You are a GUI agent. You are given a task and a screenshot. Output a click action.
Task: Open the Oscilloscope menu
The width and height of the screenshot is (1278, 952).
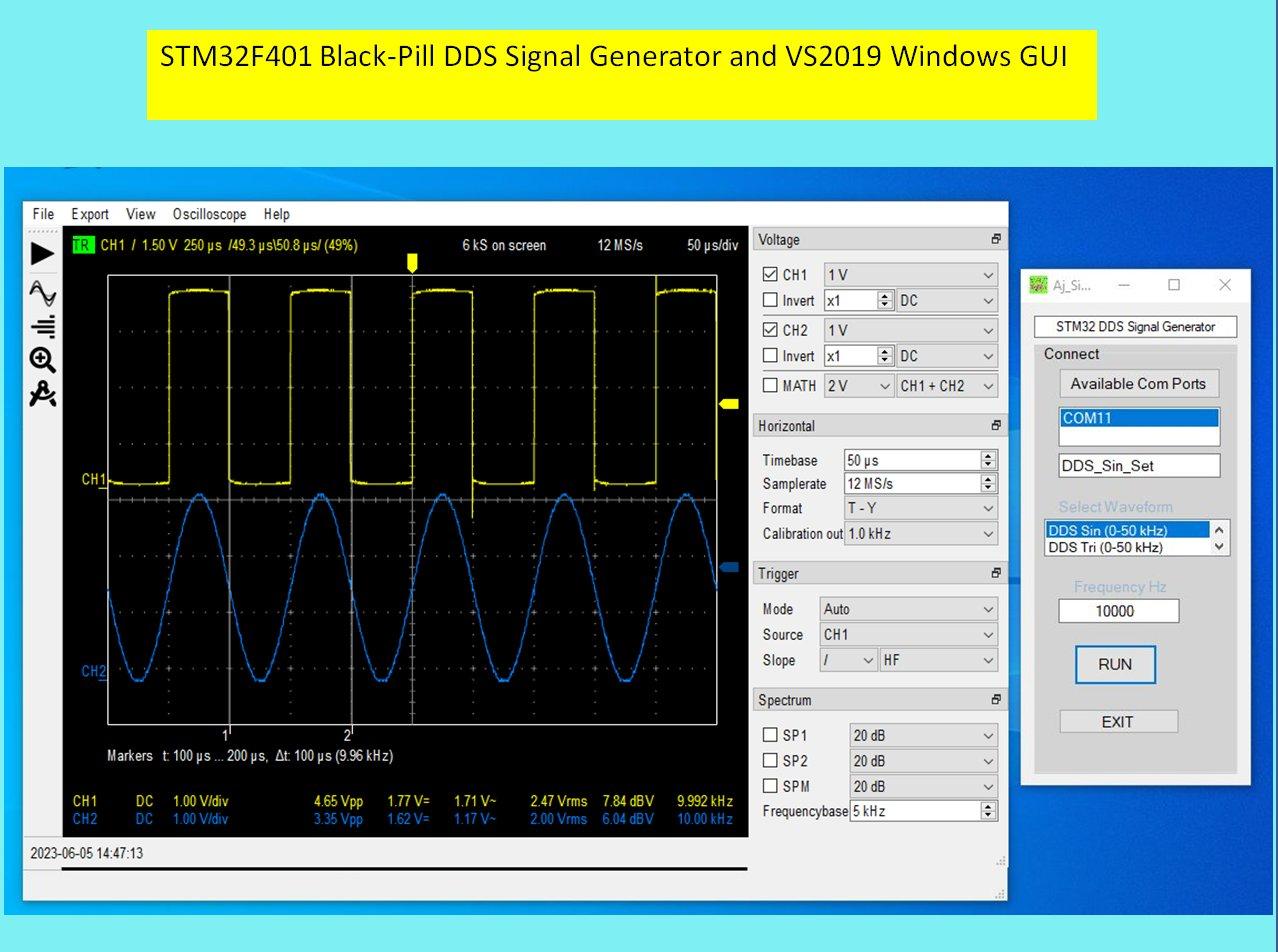coord(209,214)
